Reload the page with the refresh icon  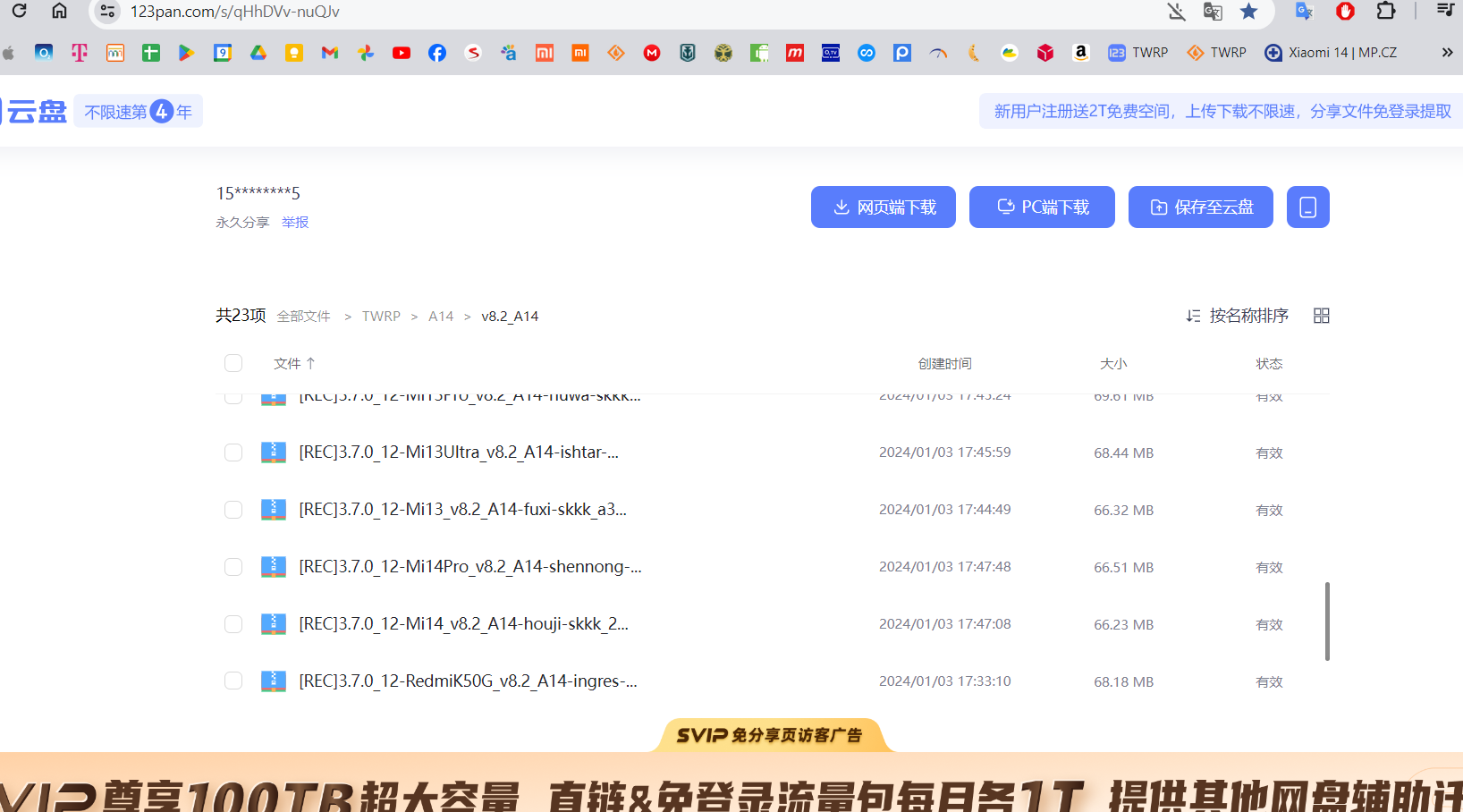point(19,11)
